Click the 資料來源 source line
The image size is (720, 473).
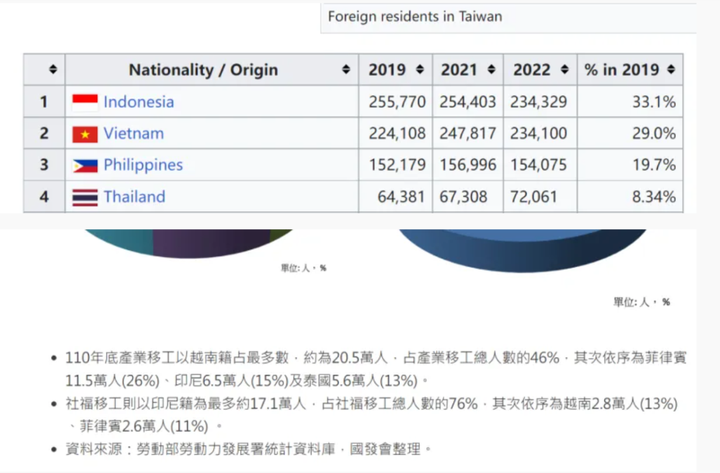tap(248, 449)
